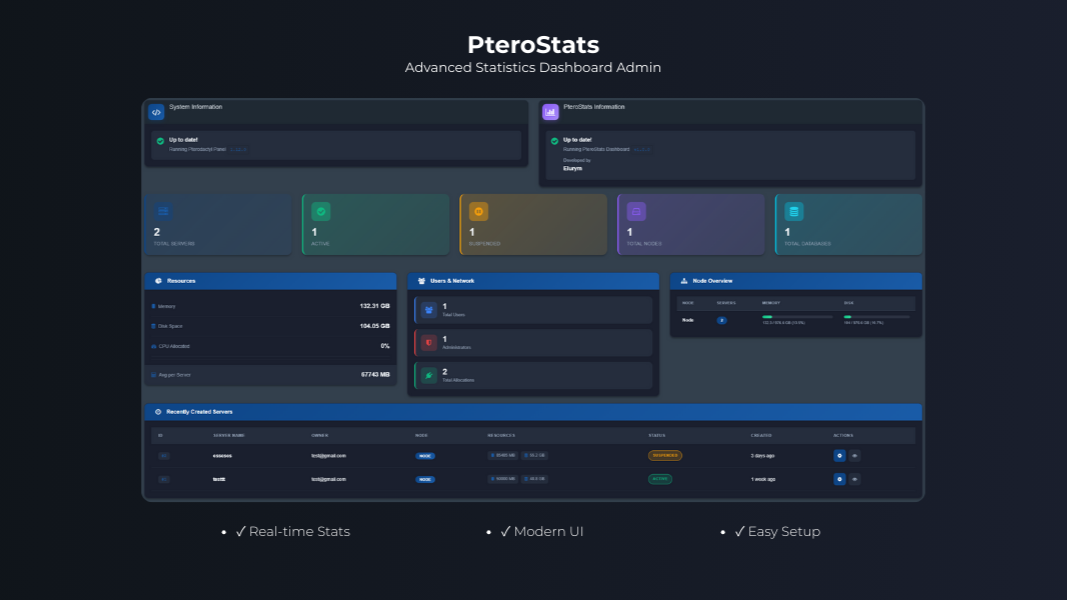1067x600 pixels.
Task: Click the System Information code icon
Action: pos(156,112)
